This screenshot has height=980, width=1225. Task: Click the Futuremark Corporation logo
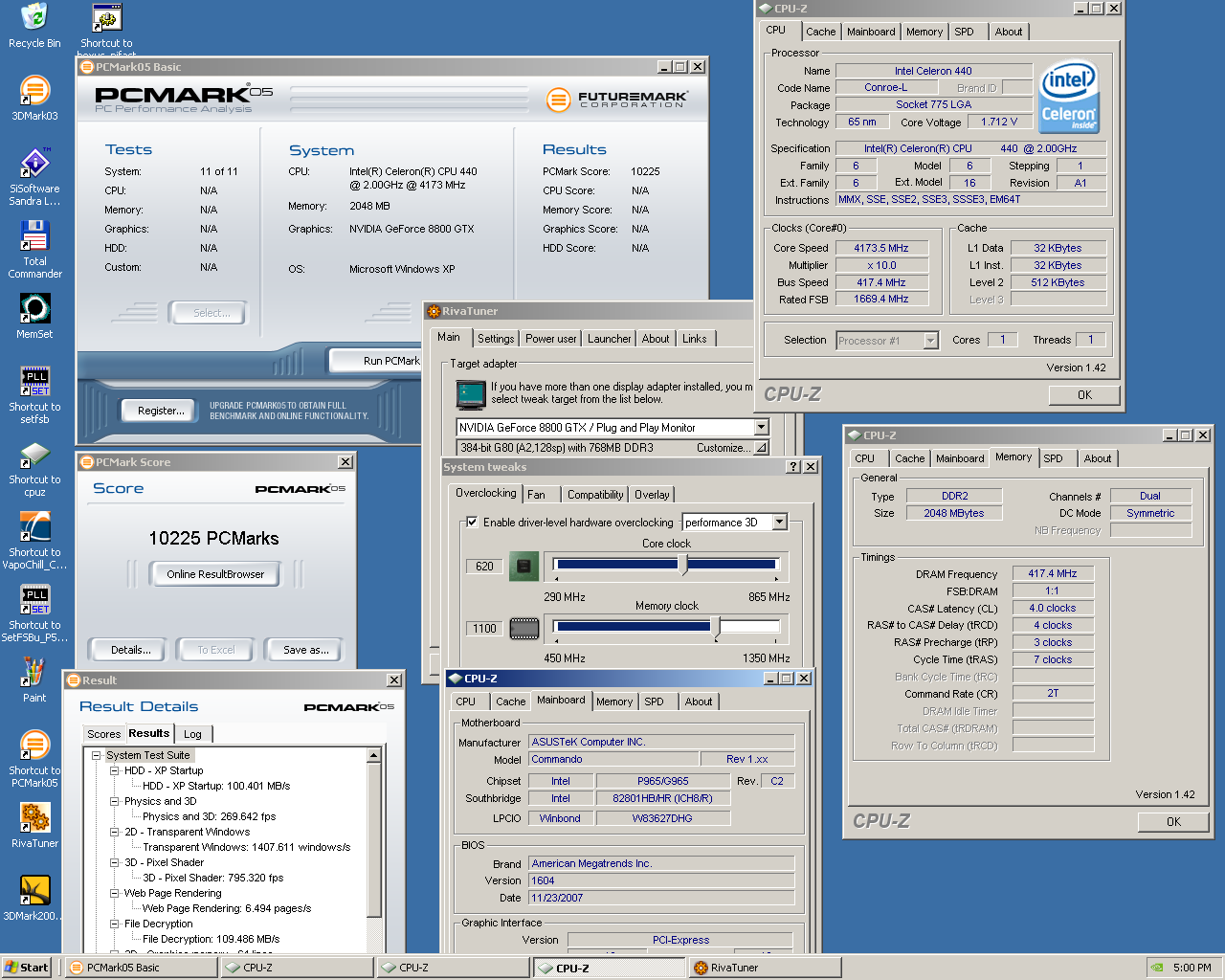(x=617, y=99)
